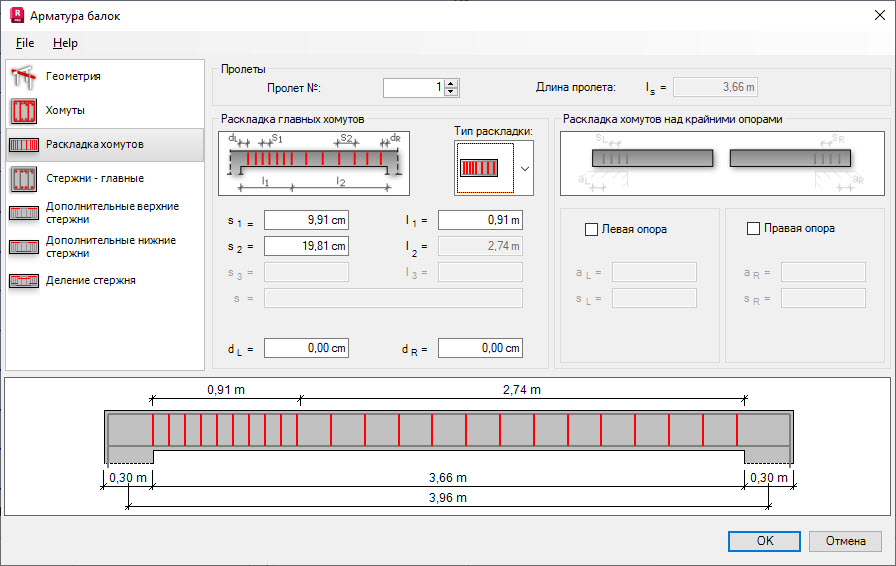This screenshot has height=566, width=896.
Task: Open the File menu
Action: click(x=25, y=43)
